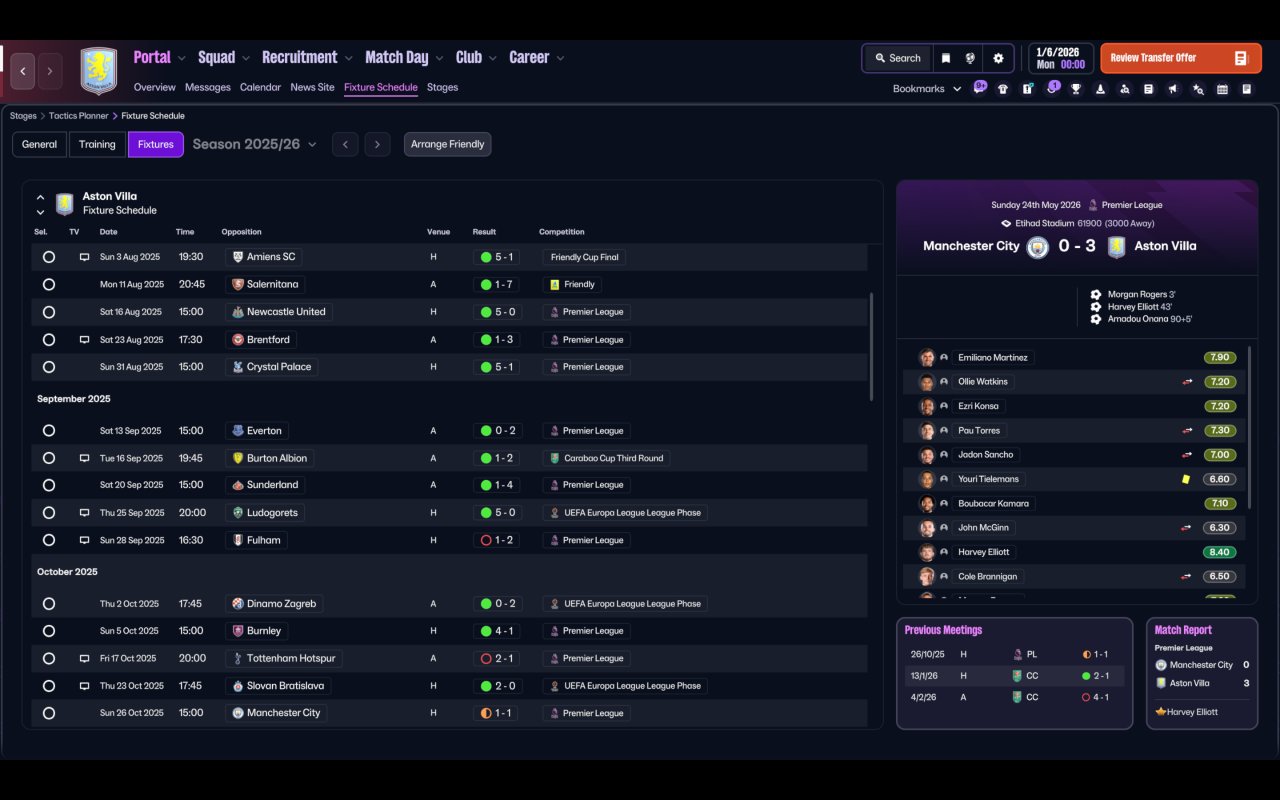Switch to the General tab
Image resolution: width=1280 pixels, height=800 pixels.
pyautogui.click(x=39, y=144)
